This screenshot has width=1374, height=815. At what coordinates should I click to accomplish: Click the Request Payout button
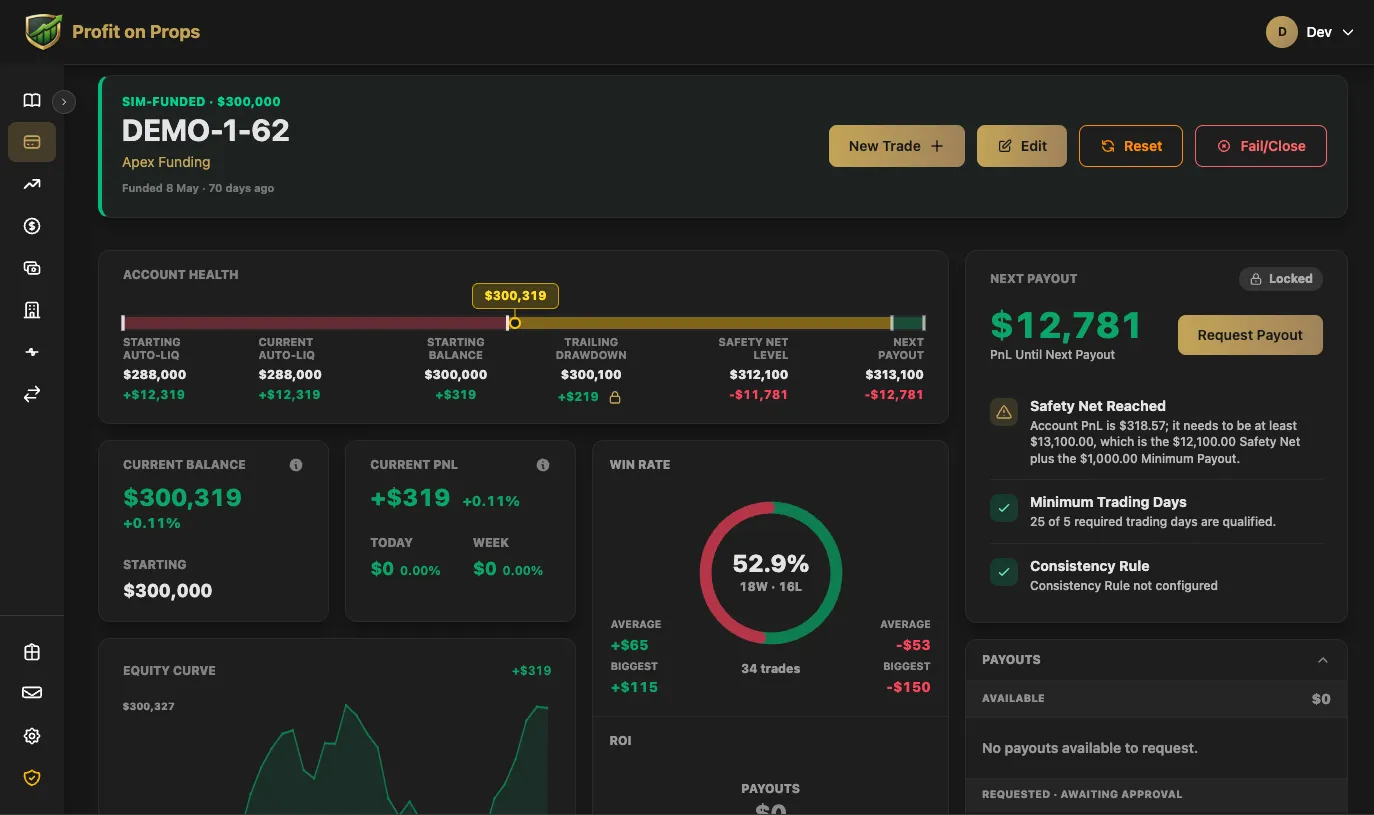[x=1250, y=335]
